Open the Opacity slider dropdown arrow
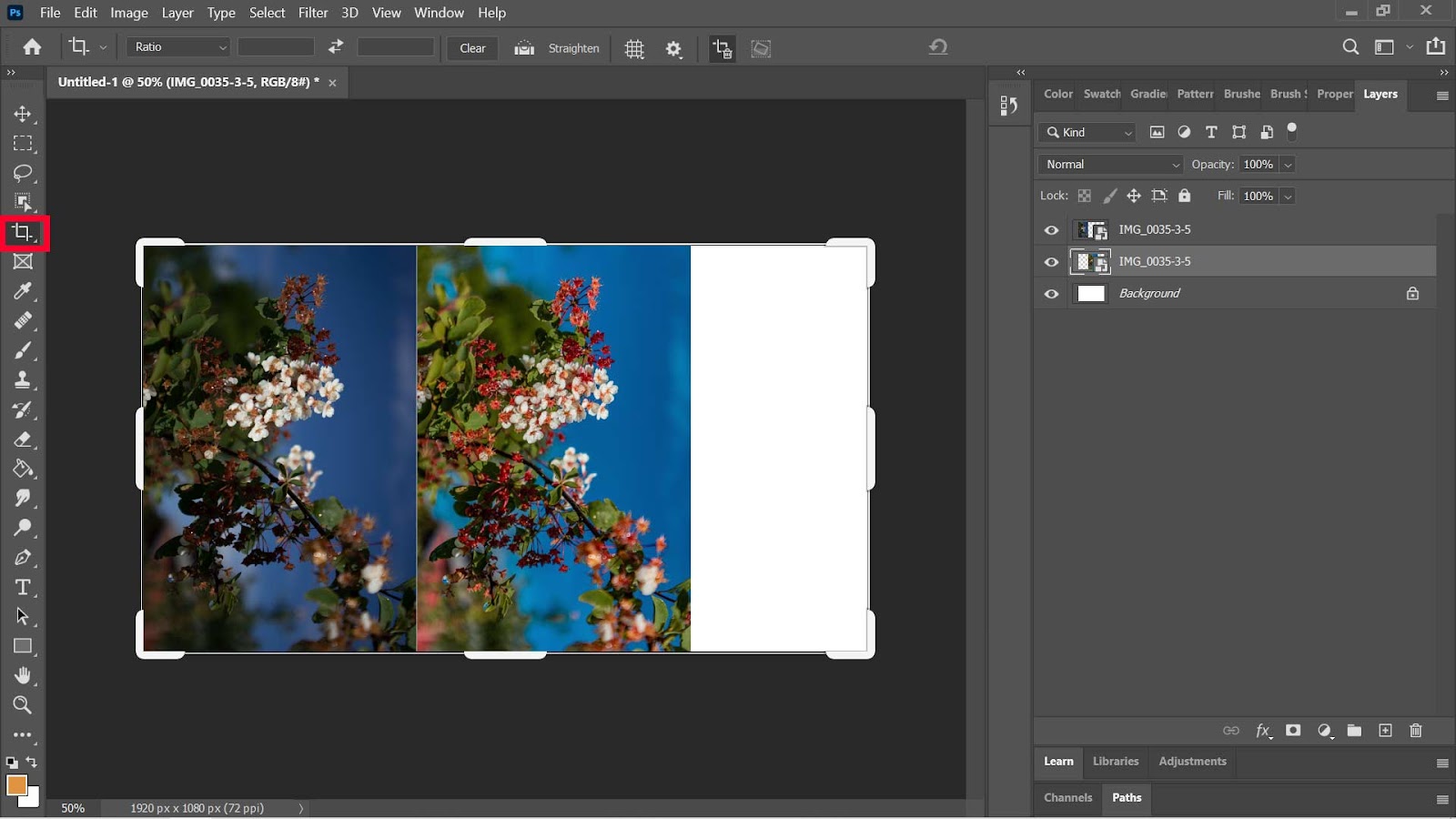 (x=1288, y=165)
